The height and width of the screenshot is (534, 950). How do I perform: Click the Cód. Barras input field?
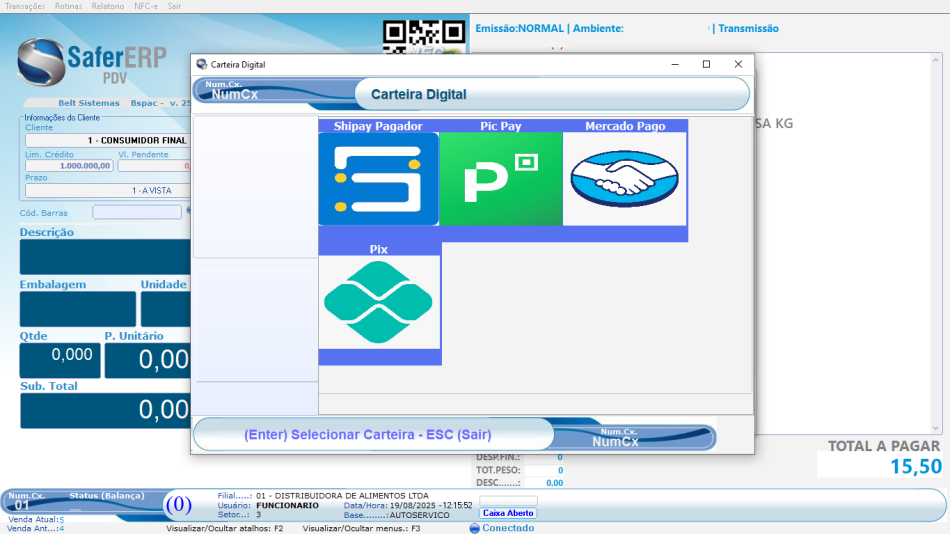[x=137, y=212]
